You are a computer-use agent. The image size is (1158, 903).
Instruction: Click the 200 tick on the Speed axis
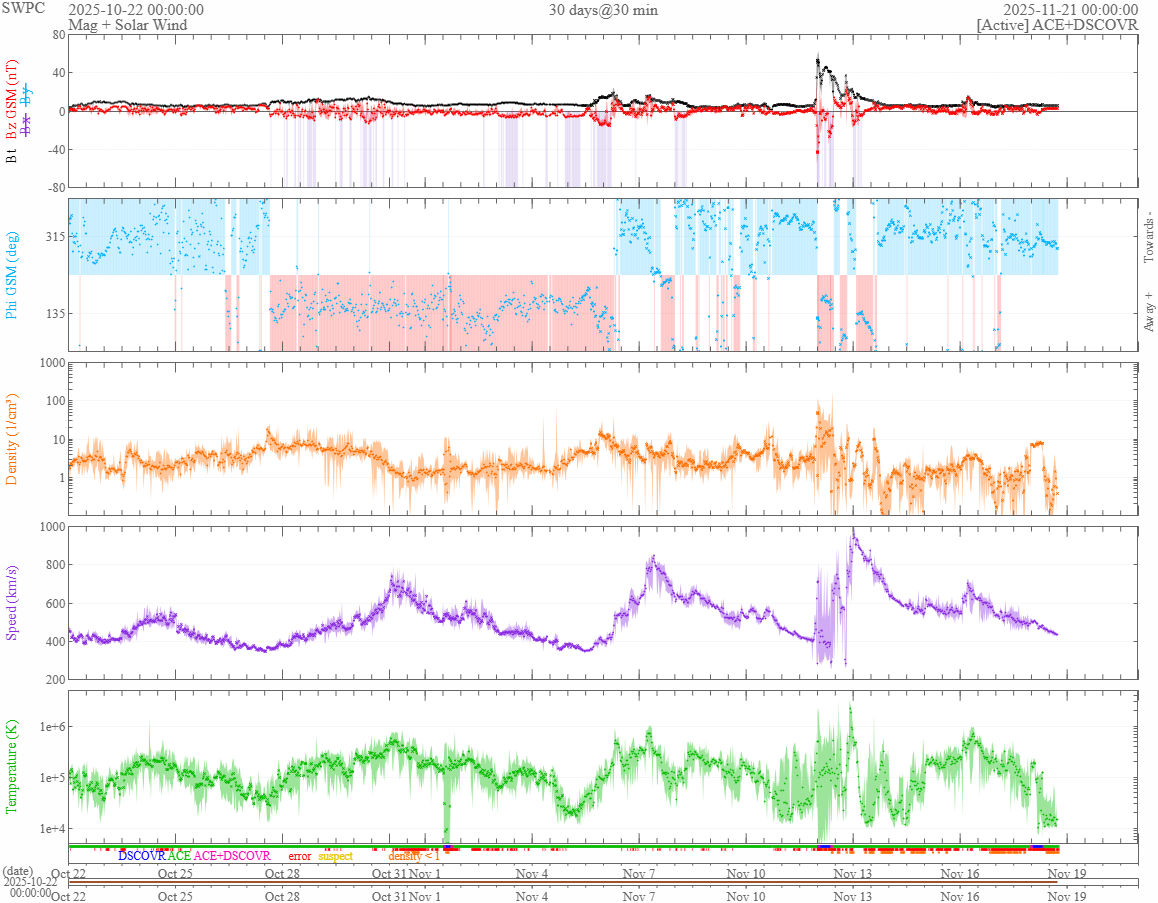[x=56, y=679]
